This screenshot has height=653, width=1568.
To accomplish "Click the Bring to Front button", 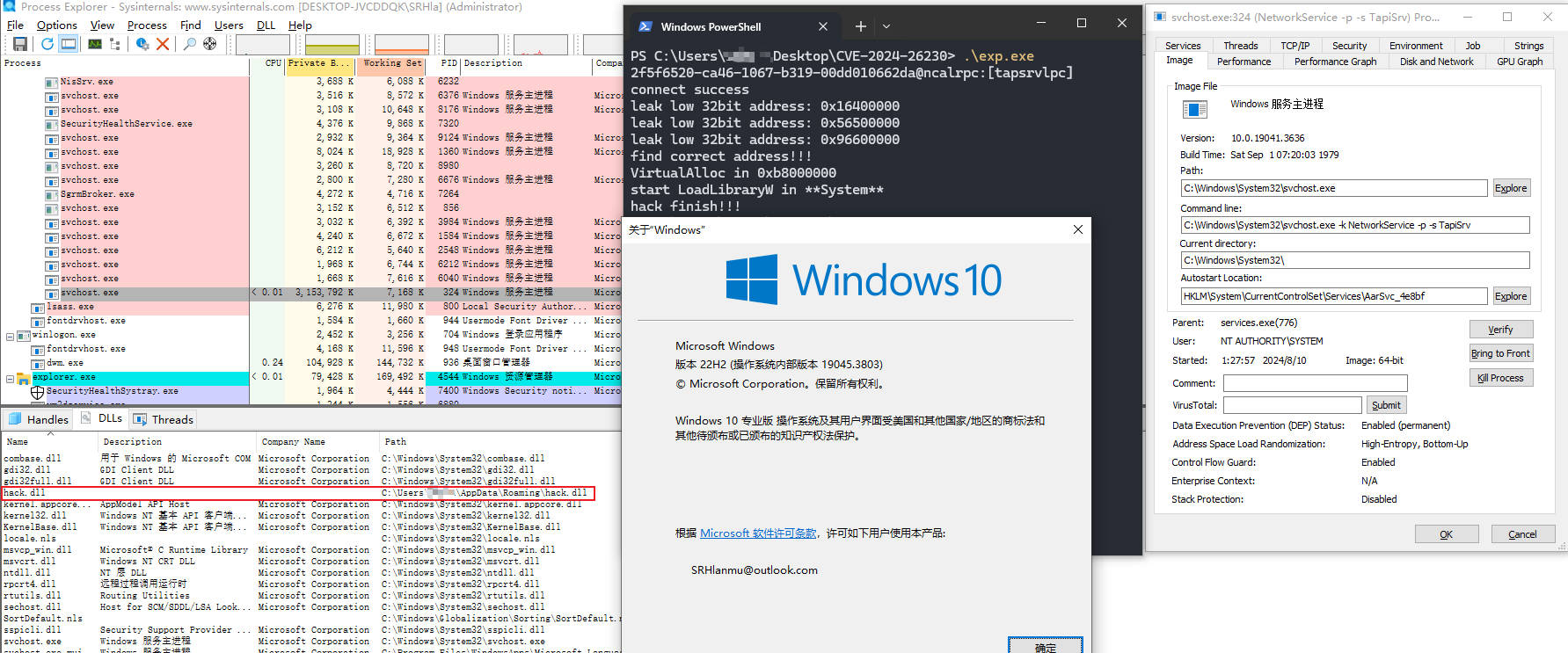I will pos(1501,353).
